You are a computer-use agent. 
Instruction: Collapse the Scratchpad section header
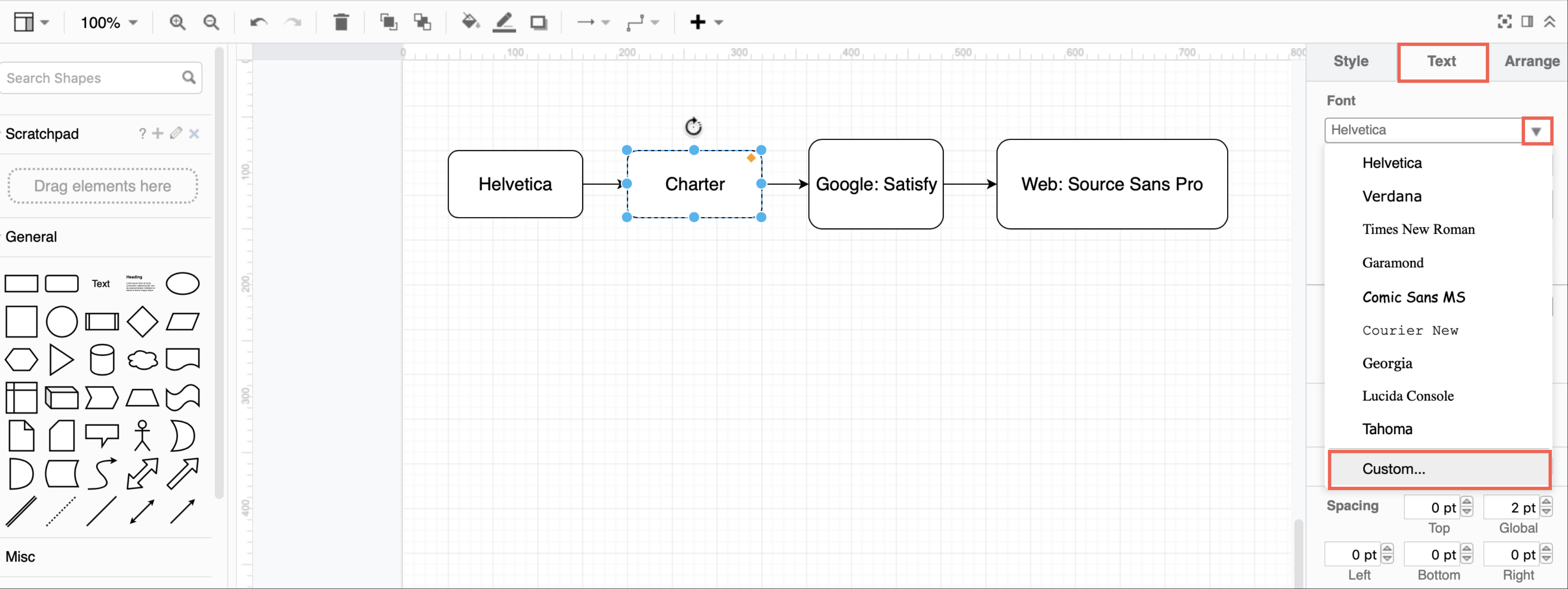42,134
